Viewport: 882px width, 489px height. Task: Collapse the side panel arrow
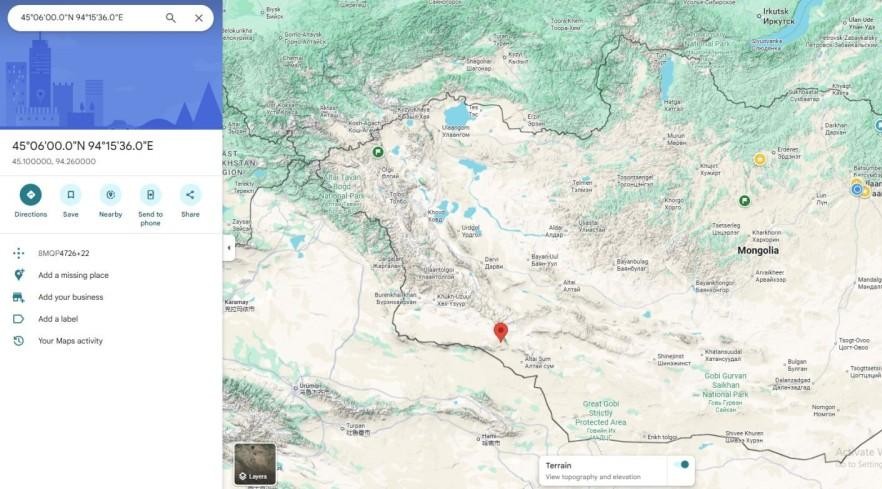coord(228,247)
